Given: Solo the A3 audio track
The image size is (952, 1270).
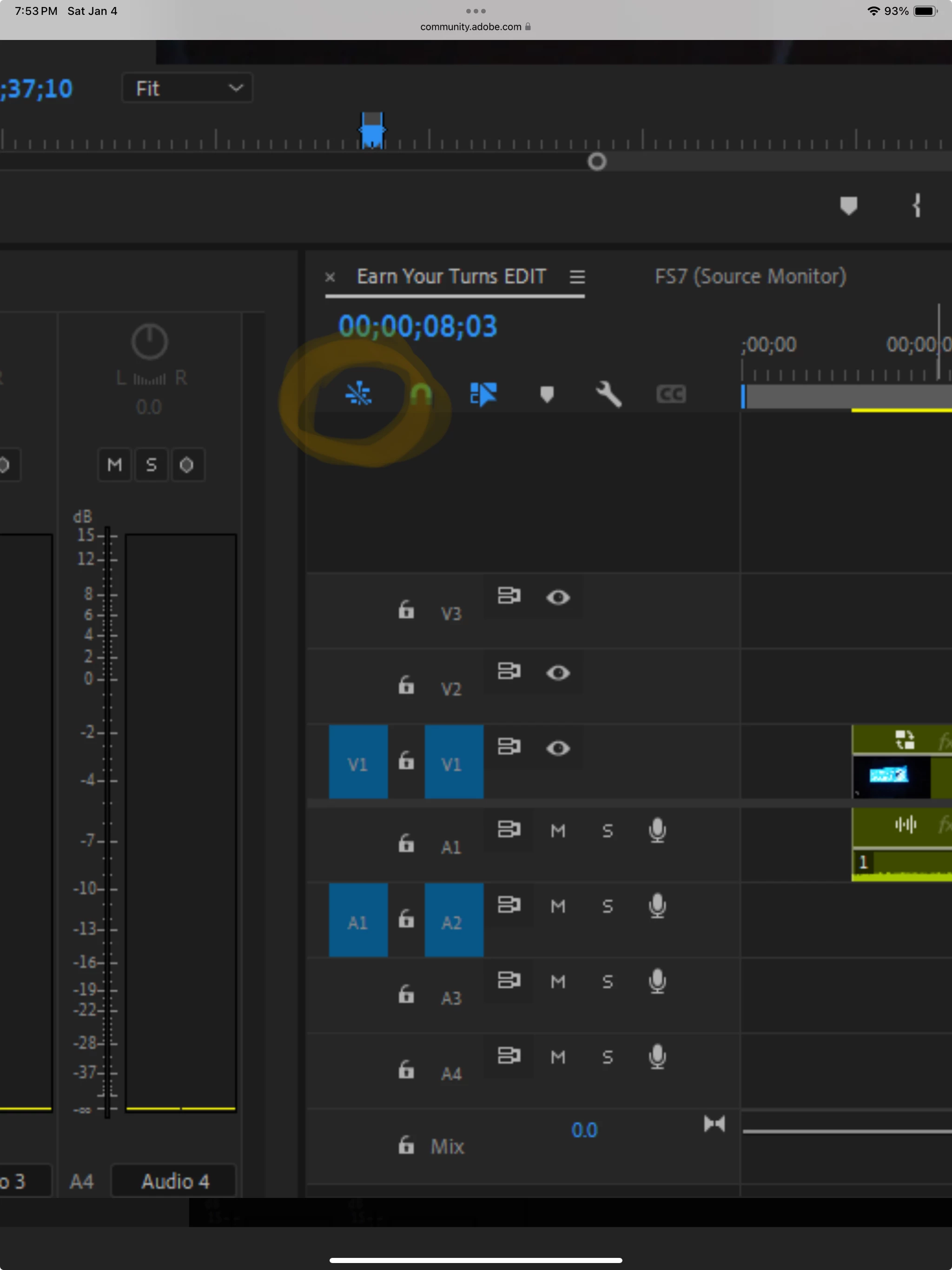Looking at the screenshot, I should 608,982.
